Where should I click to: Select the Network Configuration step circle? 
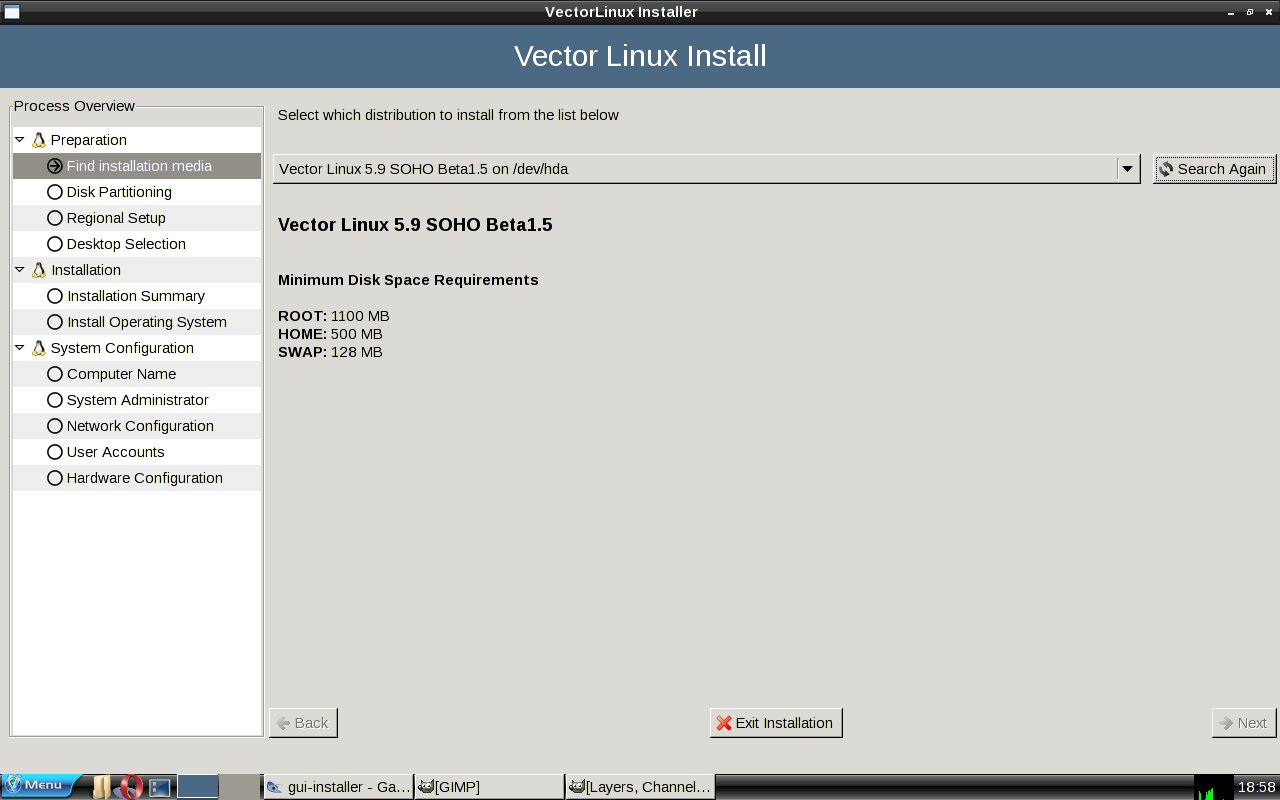[55, 426]
